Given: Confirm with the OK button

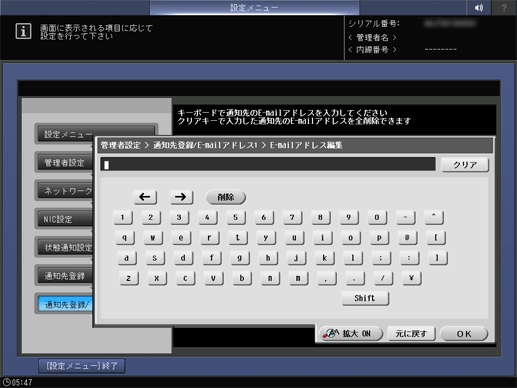Looking at the screenshot, I should click(464, 333).
